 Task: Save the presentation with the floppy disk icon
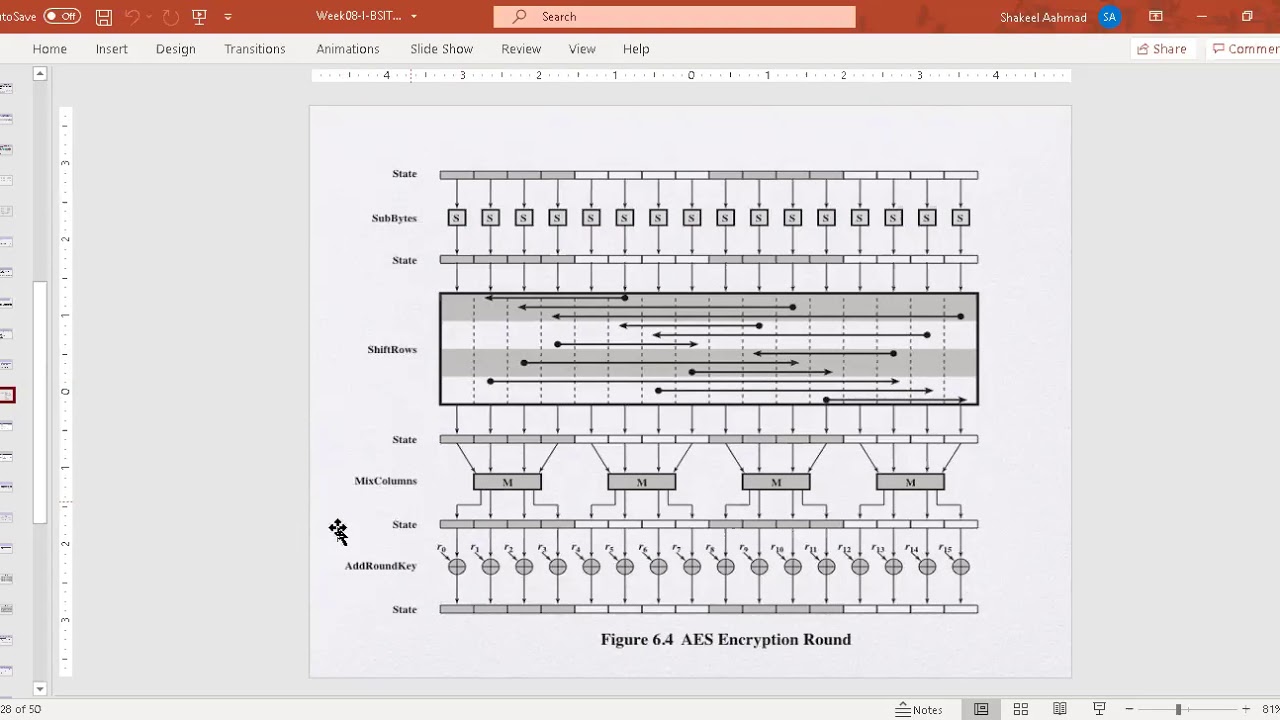pyautogui.click(x=104, y=16)
